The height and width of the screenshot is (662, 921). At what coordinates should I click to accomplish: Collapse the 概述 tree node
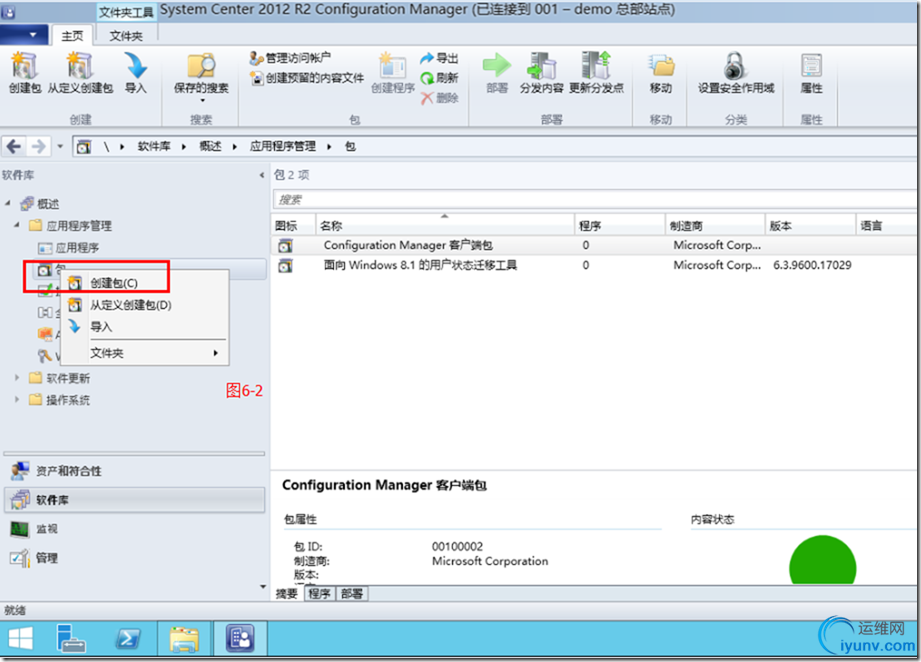pyautogui.click(x=8, y=203)
